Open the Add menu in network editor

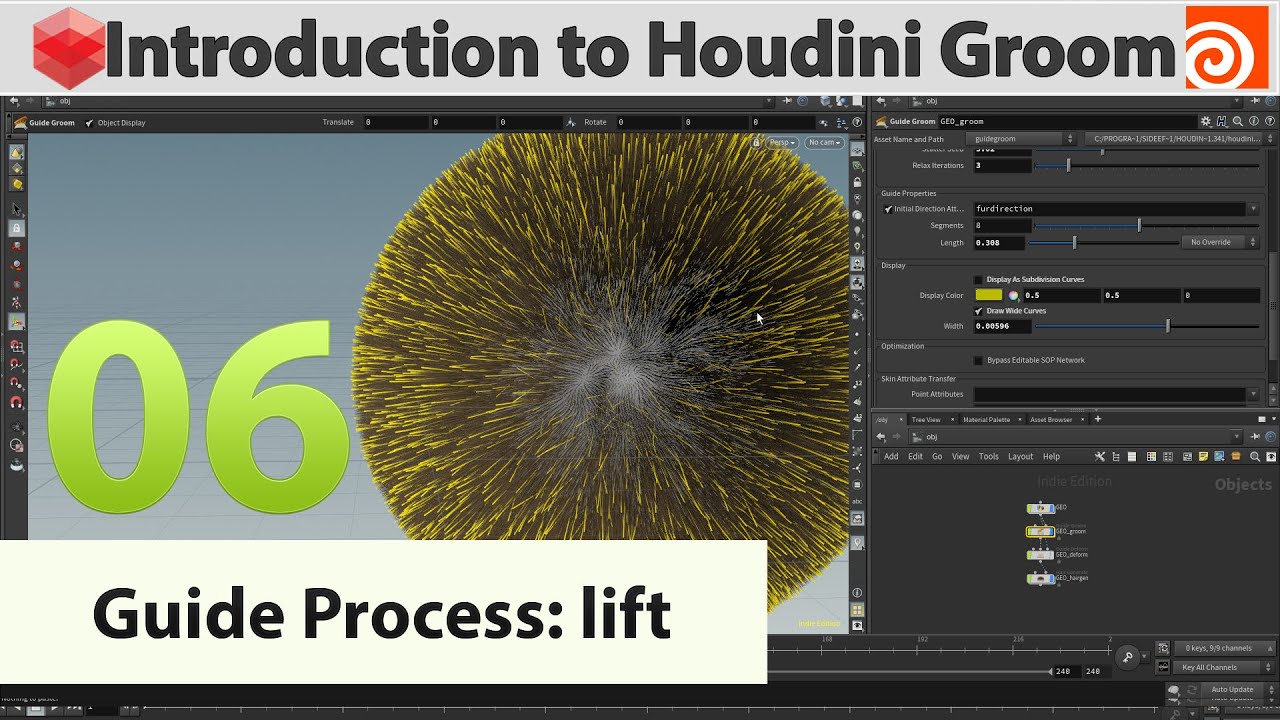[891, 456]
